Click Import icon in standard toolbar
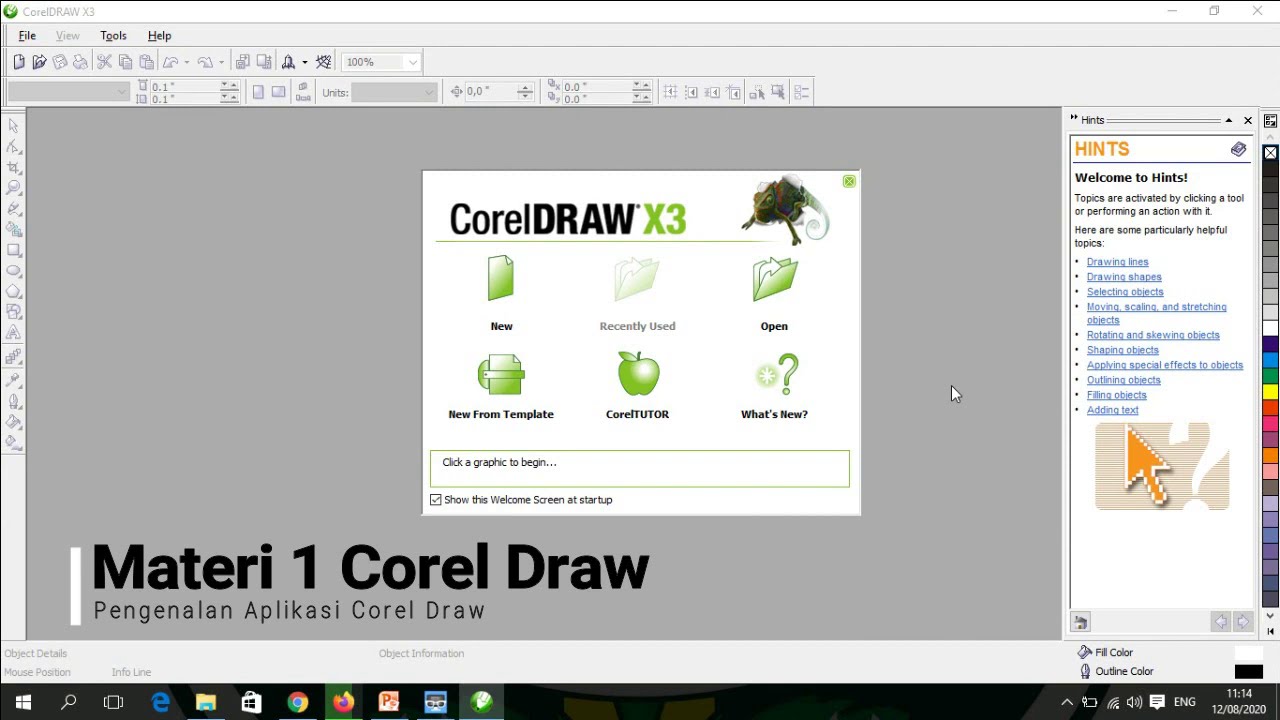The image size is (1280, 720). point(242,62)
